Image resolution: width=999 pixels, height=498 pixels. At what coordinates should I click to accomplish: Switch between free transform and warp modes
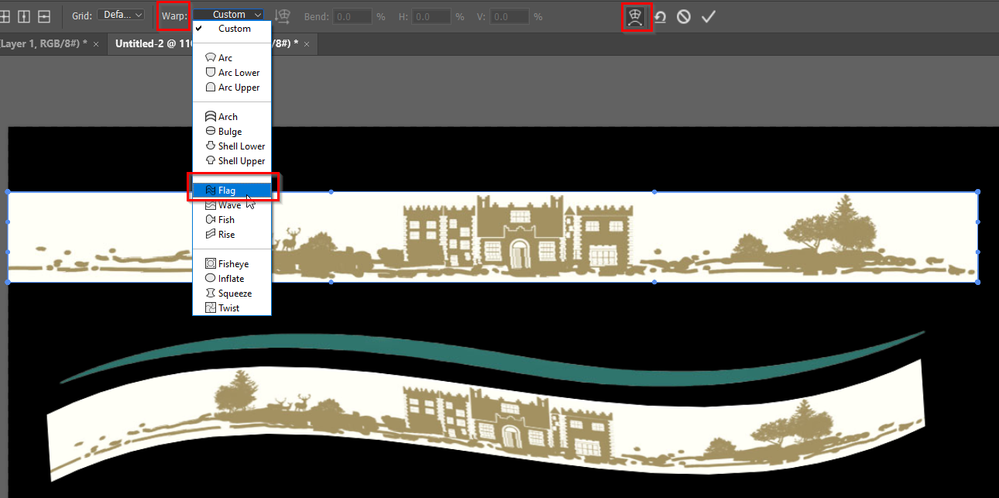click(x=636, y=17)
